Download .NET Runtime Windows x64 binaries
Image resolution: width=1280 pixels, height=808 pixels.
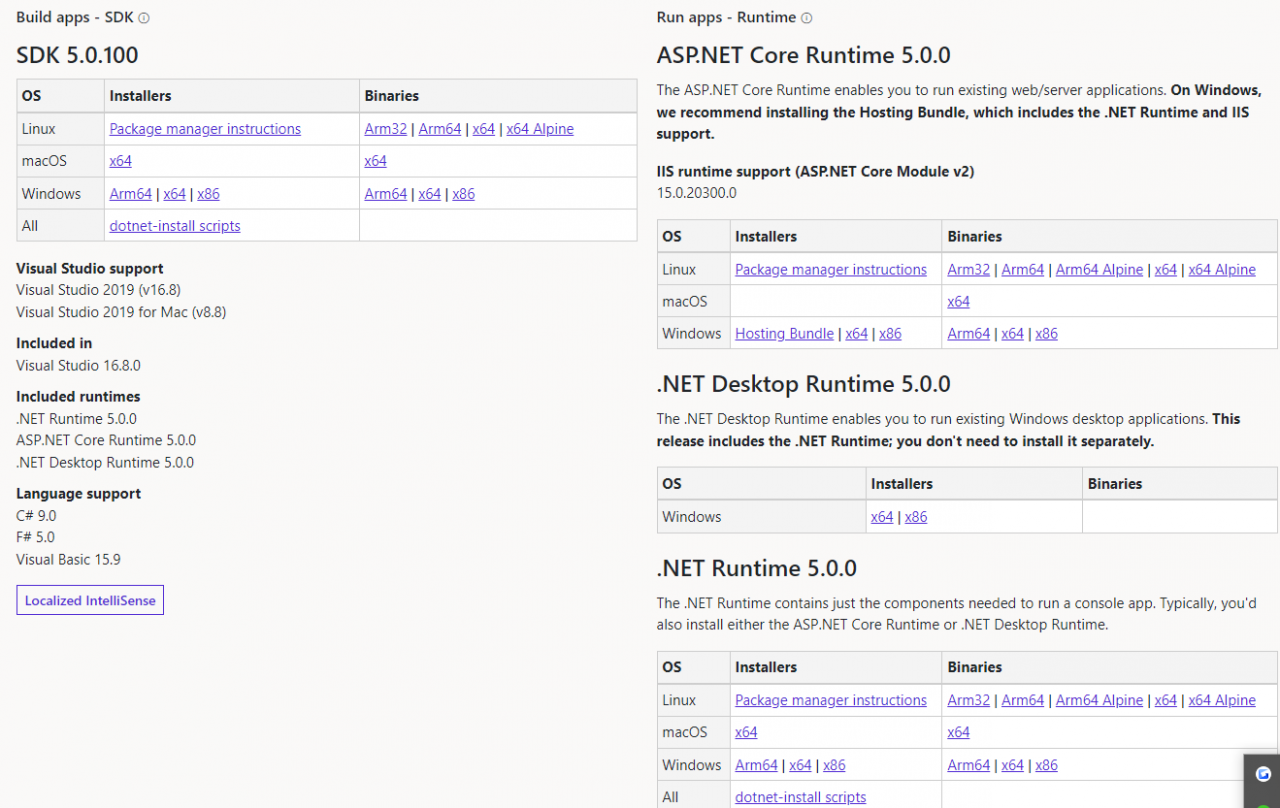pos(1013,765)
